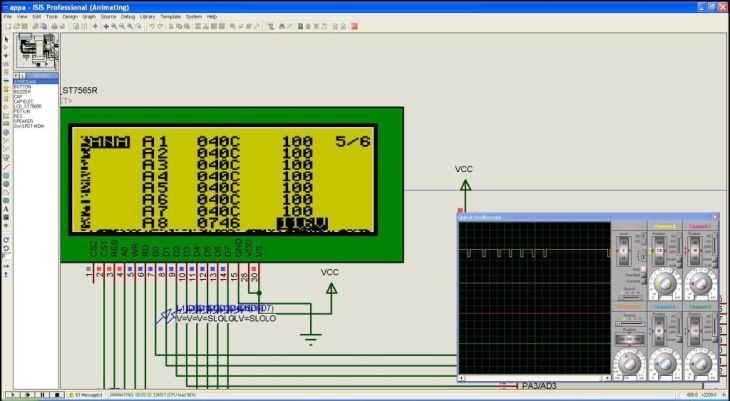Click the Play simulation button
The width and height of the screenshot is (730, 401).
(x=13, y=395)
